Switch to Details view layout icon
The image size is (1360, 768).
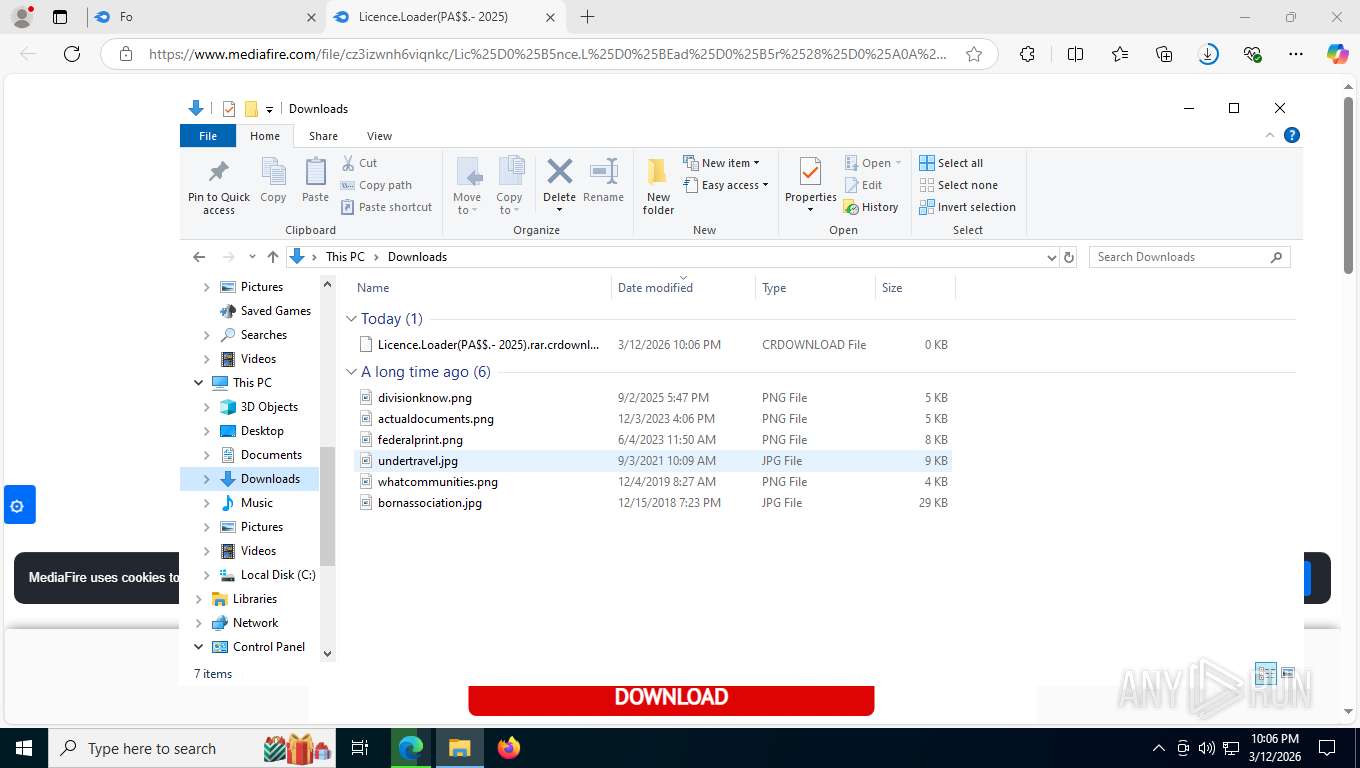(x=1265, y=673)
